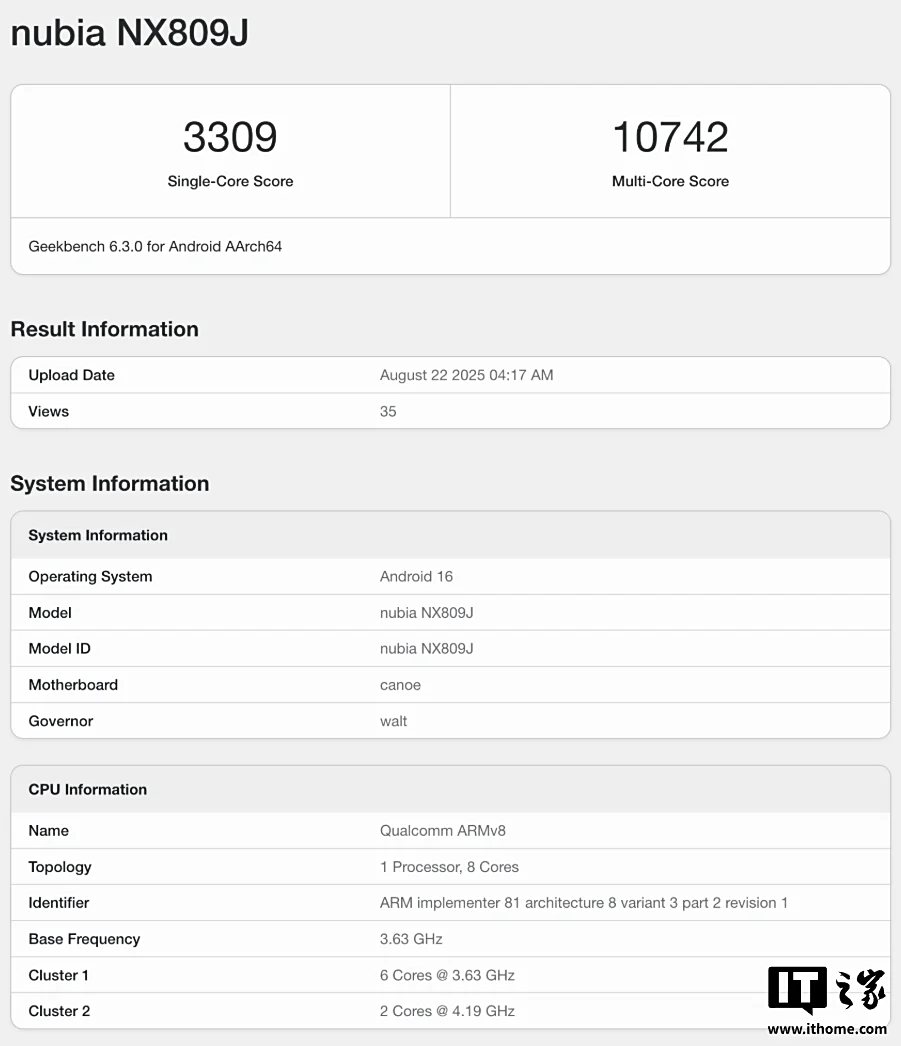Click the upload date value August 22 2025
Viewport: 901px width, 1046px height.
[466, 375]
